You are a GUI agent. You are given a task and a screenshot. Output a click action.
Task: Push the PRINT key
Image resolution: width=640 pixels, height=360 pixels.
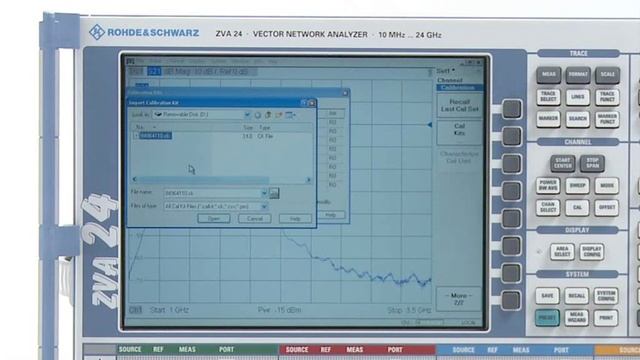click(x=606, y=318)
